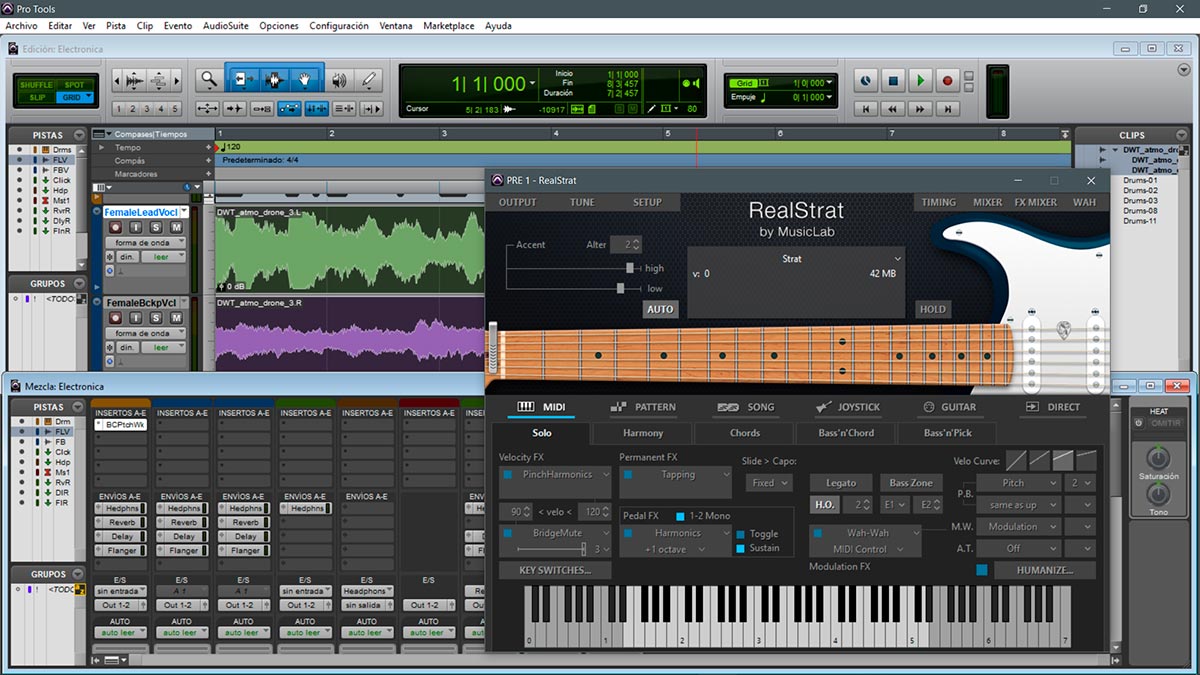Click the Fast Forward transport button

[x=921, y=108]
